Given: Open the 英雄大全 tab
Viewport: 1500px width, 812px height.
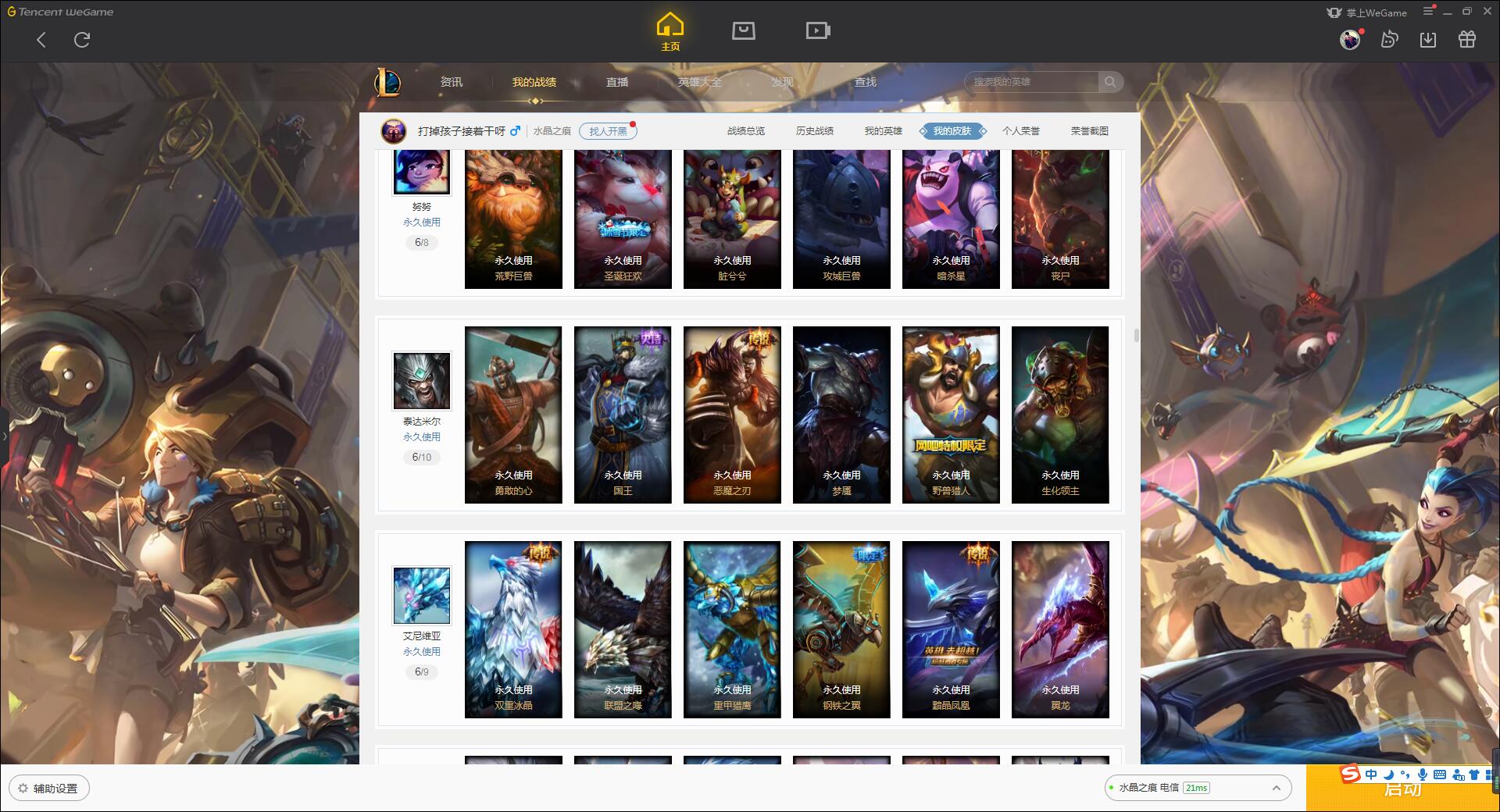Looking at the screenshot, I should point(700,82).
